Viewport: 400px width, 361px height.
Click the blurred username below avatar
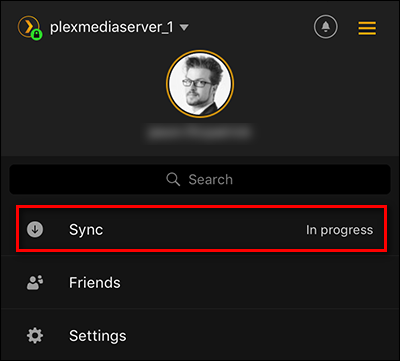click(199, 133)
